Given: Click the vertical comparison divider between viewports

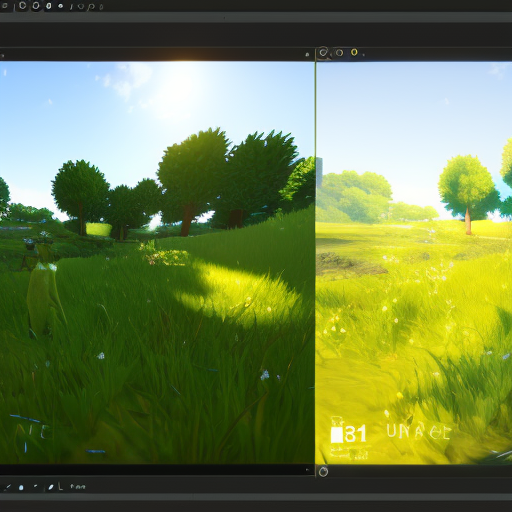Looking at the screenshot, I should (315, 262).
